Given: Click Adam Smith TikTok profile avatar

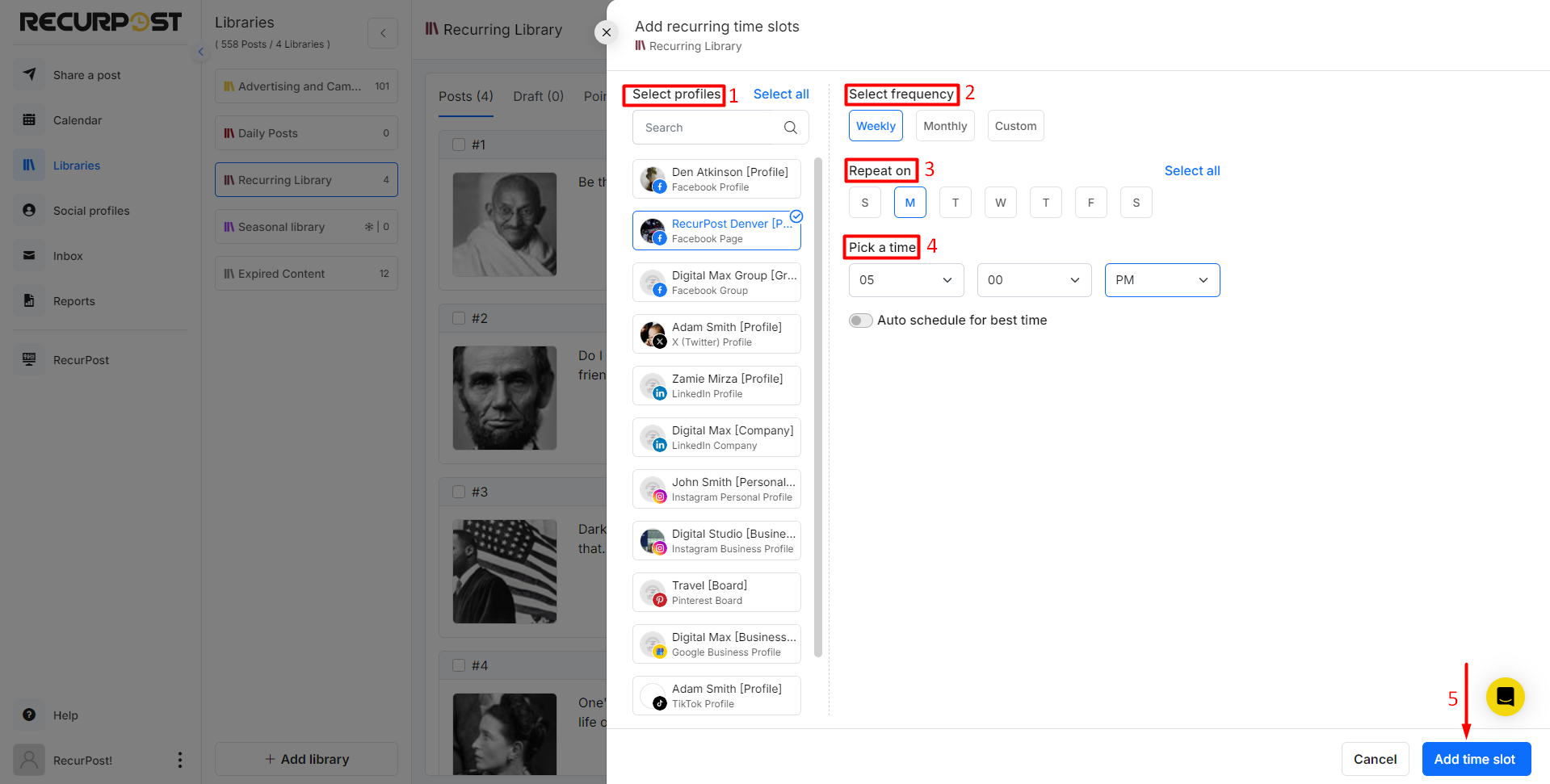Looking at the screenshot, I should click(653, 695).
